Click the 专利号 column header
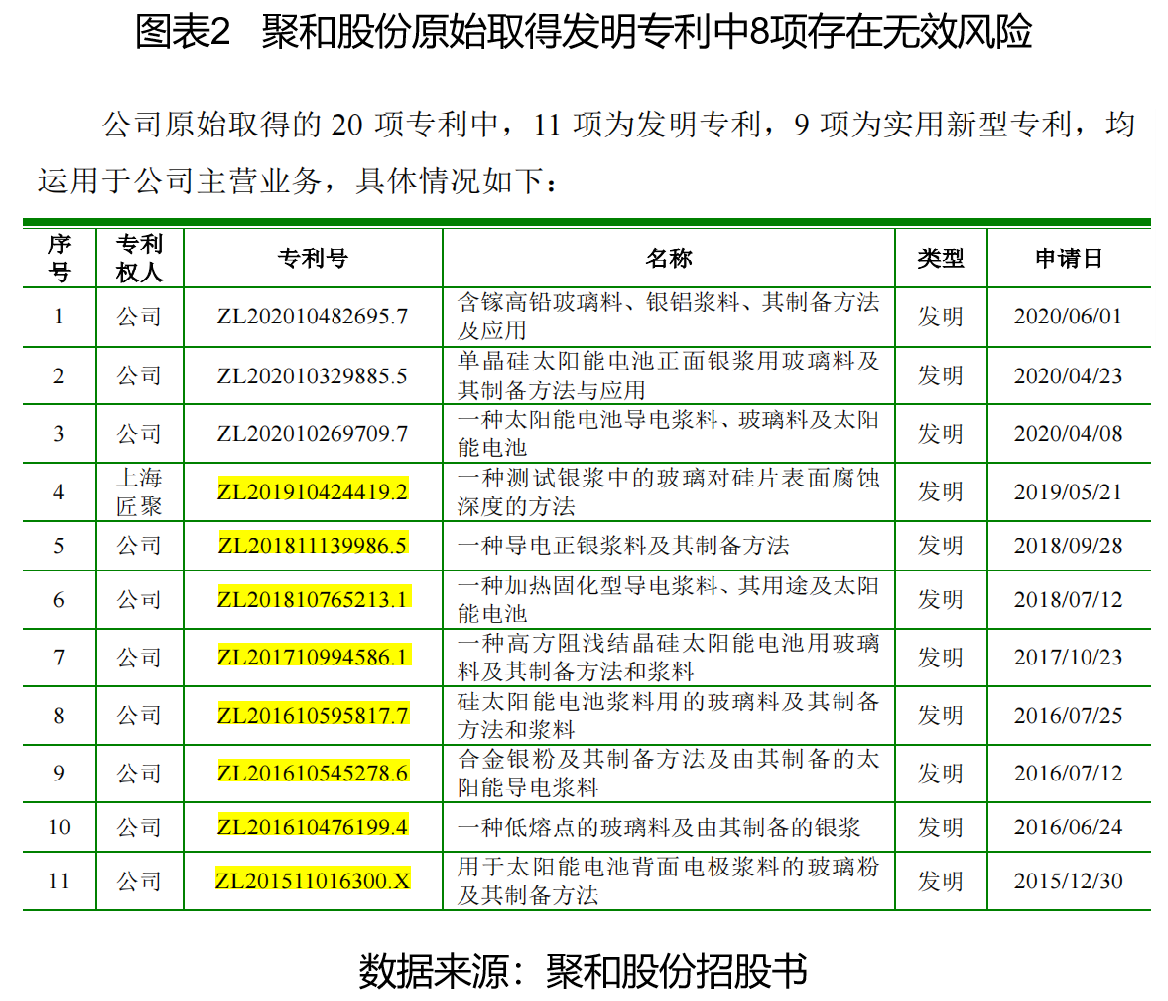Viewport: 1168px width, 1001px height. (x=312, y=259)
